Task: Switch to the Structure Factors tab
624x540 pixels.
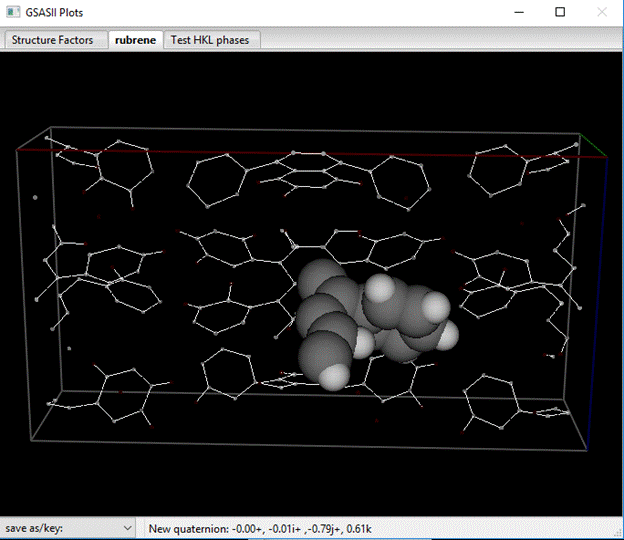Action: click(x=53, y=40)
